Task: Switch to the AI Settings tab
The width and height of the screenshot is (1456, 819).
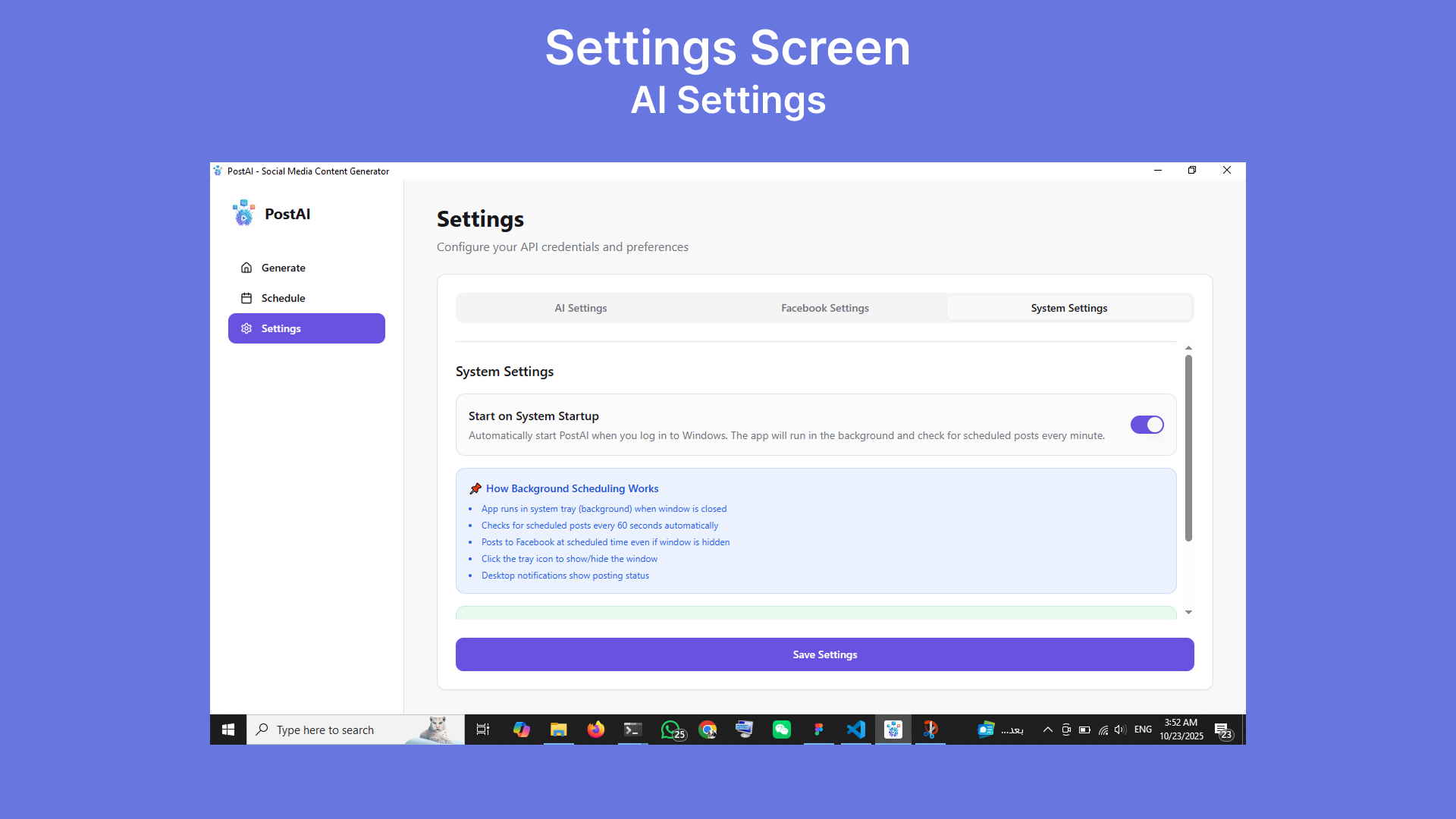Action: coord(580,308)
